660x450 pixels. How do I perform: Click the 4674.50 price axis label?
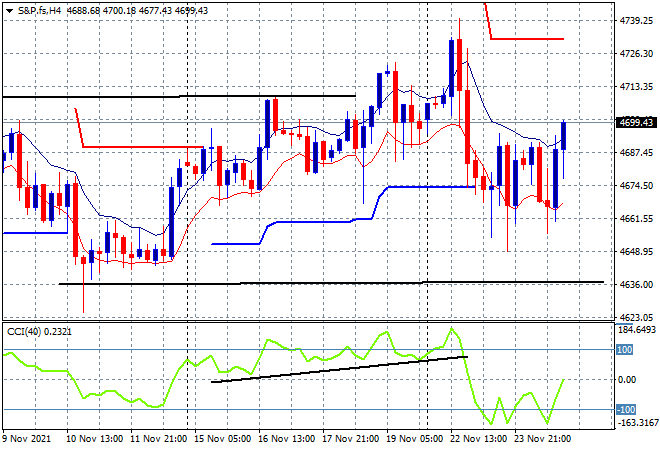coord(636,186)
